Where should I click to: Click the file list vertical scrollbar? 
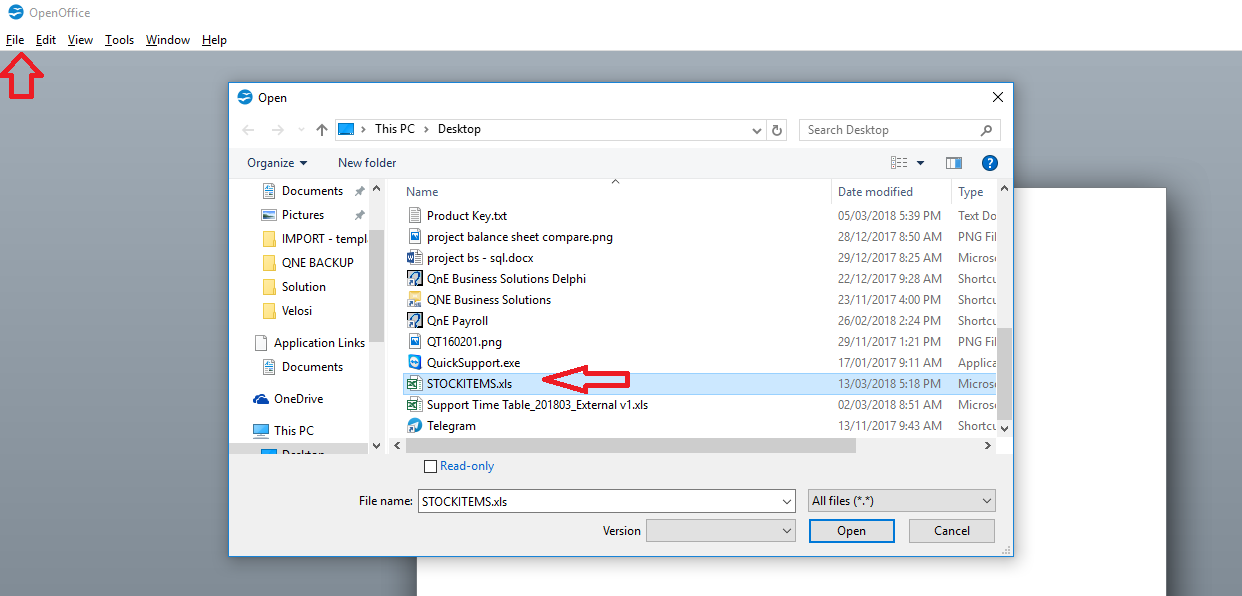[x=1005, y=375]
